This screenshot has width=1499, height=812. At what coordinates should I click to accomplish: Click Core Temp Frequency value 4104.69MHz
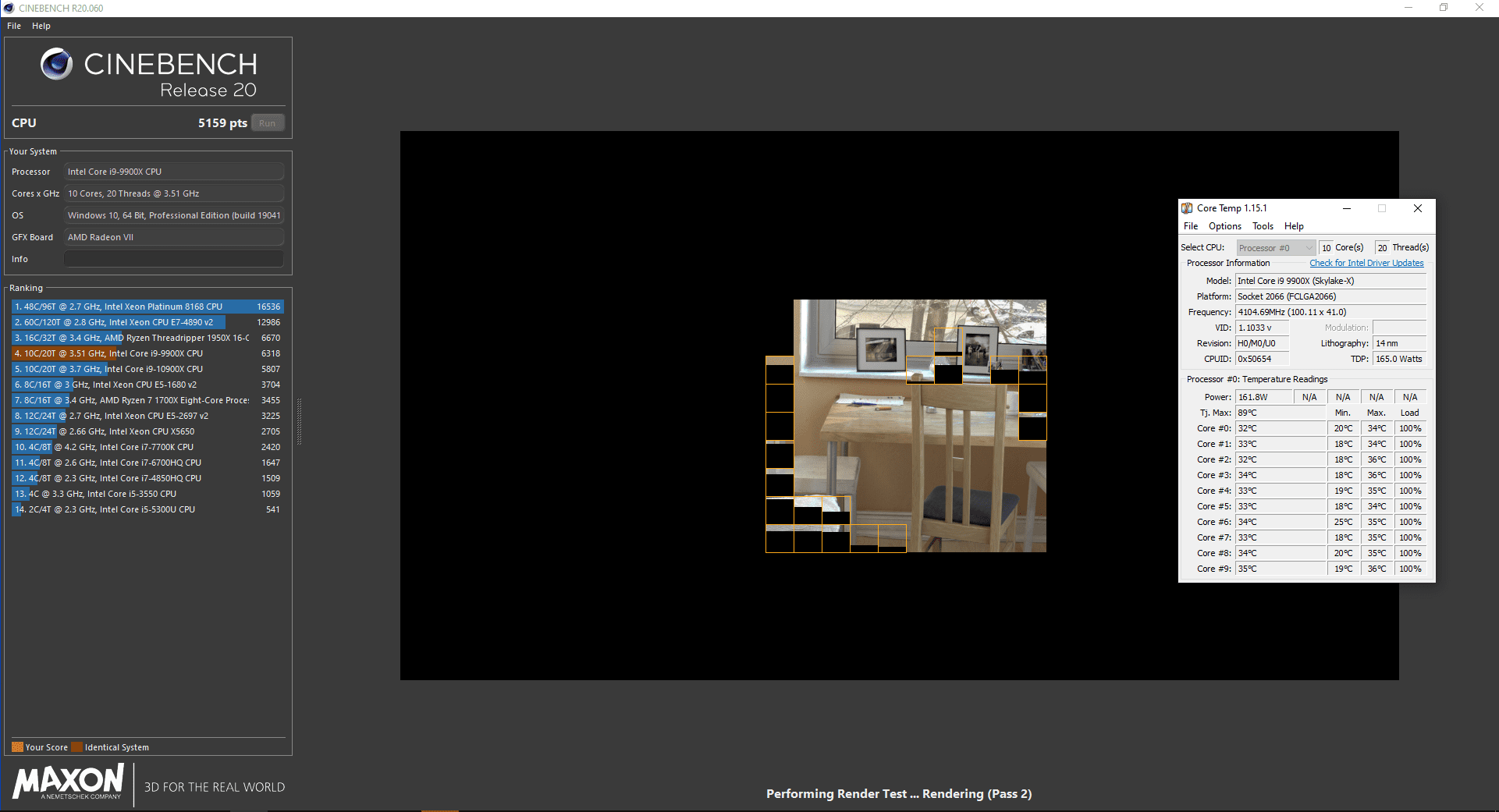point(1330,312)
